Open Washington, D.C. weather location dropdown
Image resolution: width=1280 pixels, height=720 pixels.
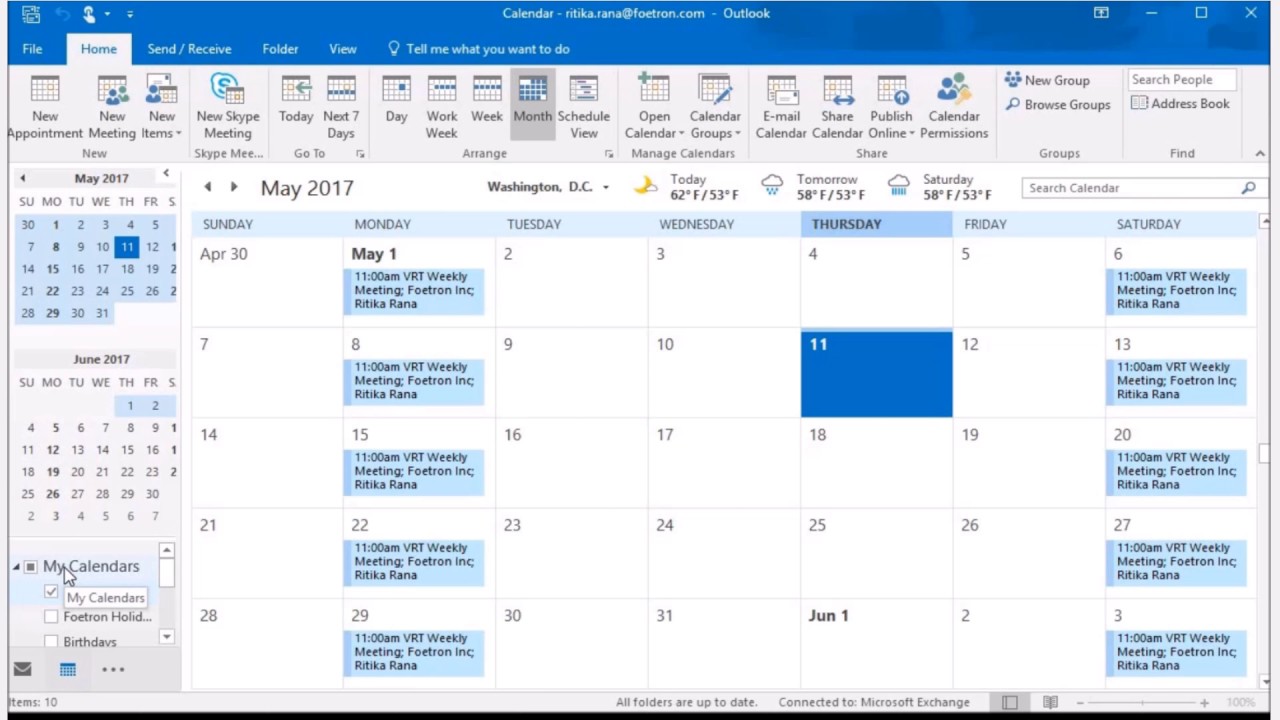point(605,188)
